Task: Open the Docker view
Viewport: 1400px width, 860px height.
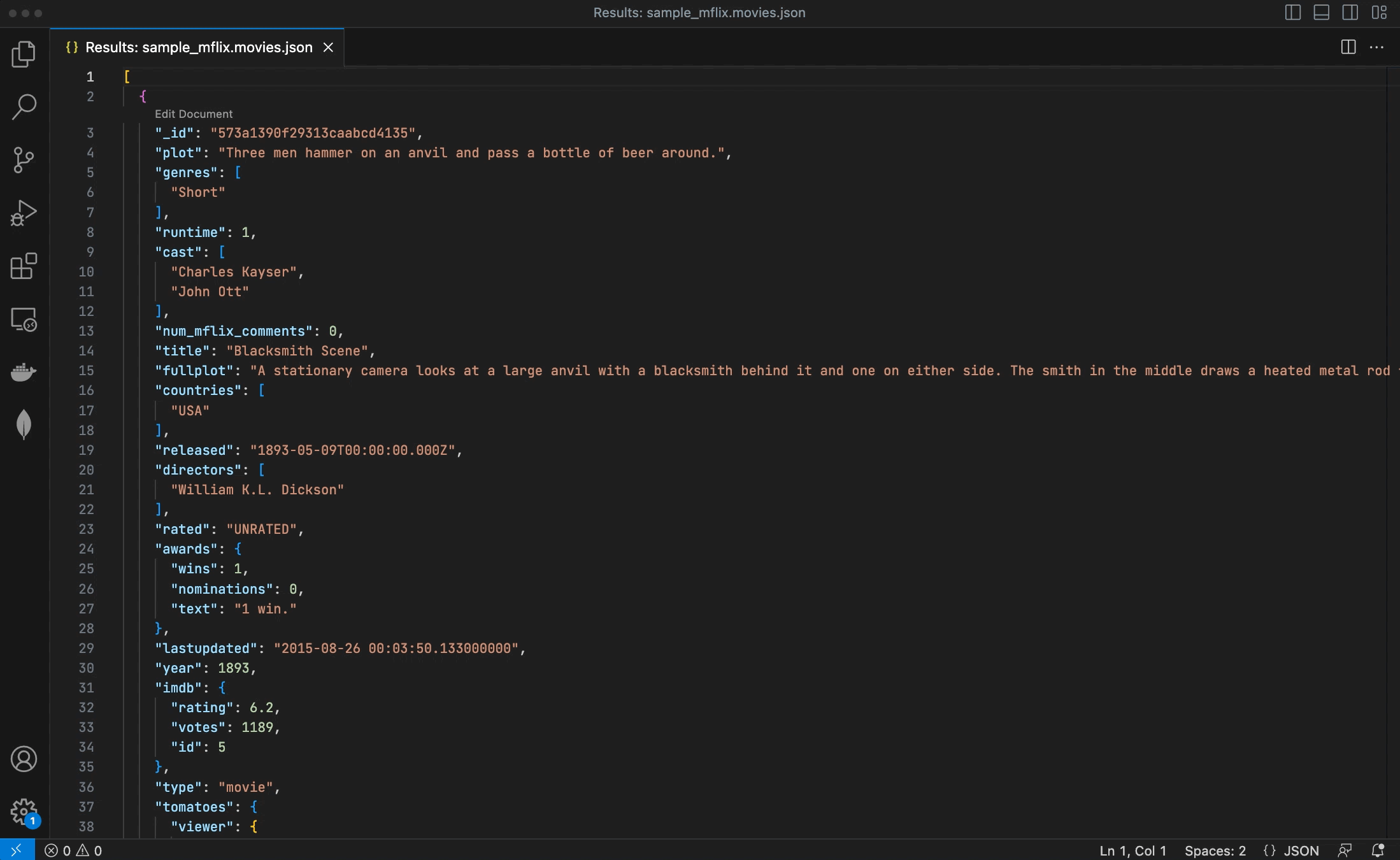Action: tap(24, 371)
